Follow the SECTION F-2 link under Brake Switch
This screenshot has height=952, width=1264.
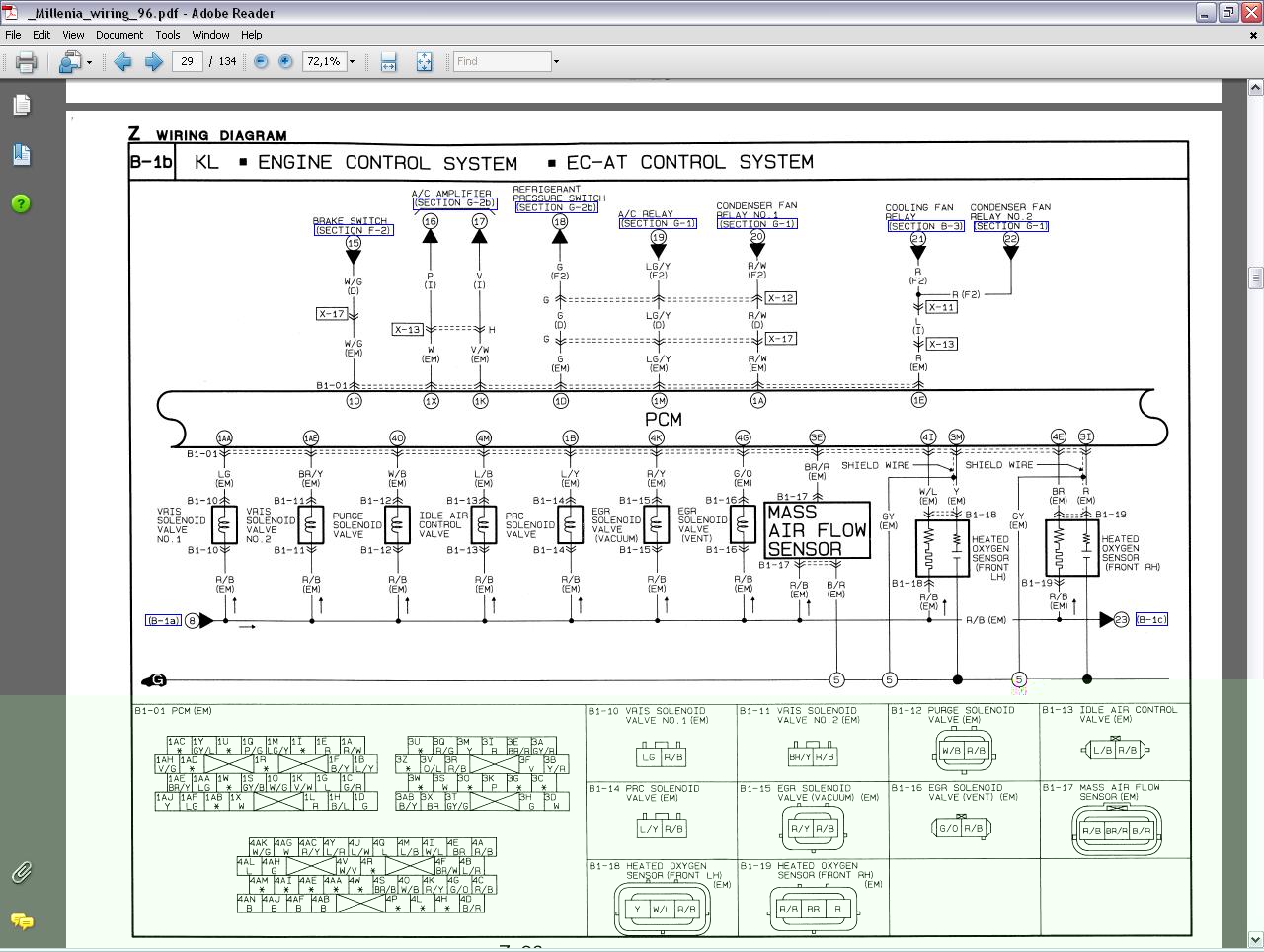pos(353,230)
